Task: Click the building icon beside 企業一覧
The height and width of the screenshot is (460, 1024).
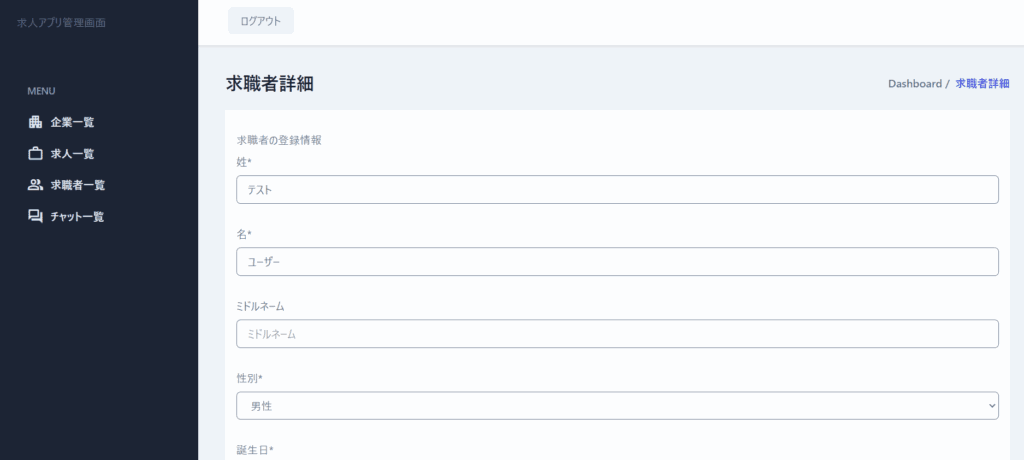Action: click(35, 122)
